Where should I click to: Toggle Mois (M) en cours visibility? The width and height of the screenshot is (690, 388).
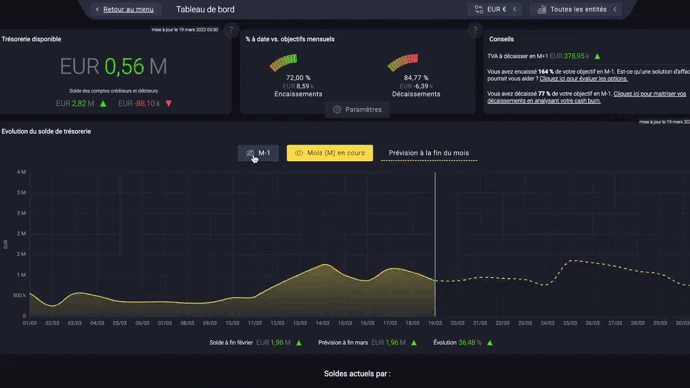coord(330,153)
